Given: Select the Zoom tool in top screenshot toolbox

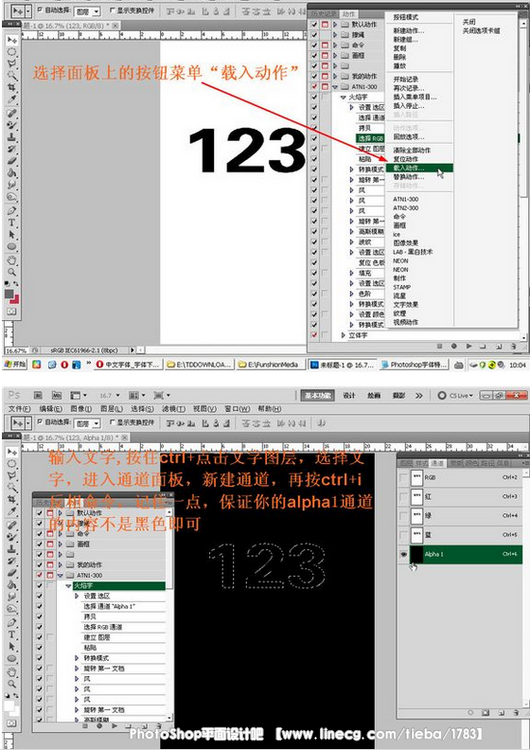Looking at the screenshot, I should coord(11,272).
